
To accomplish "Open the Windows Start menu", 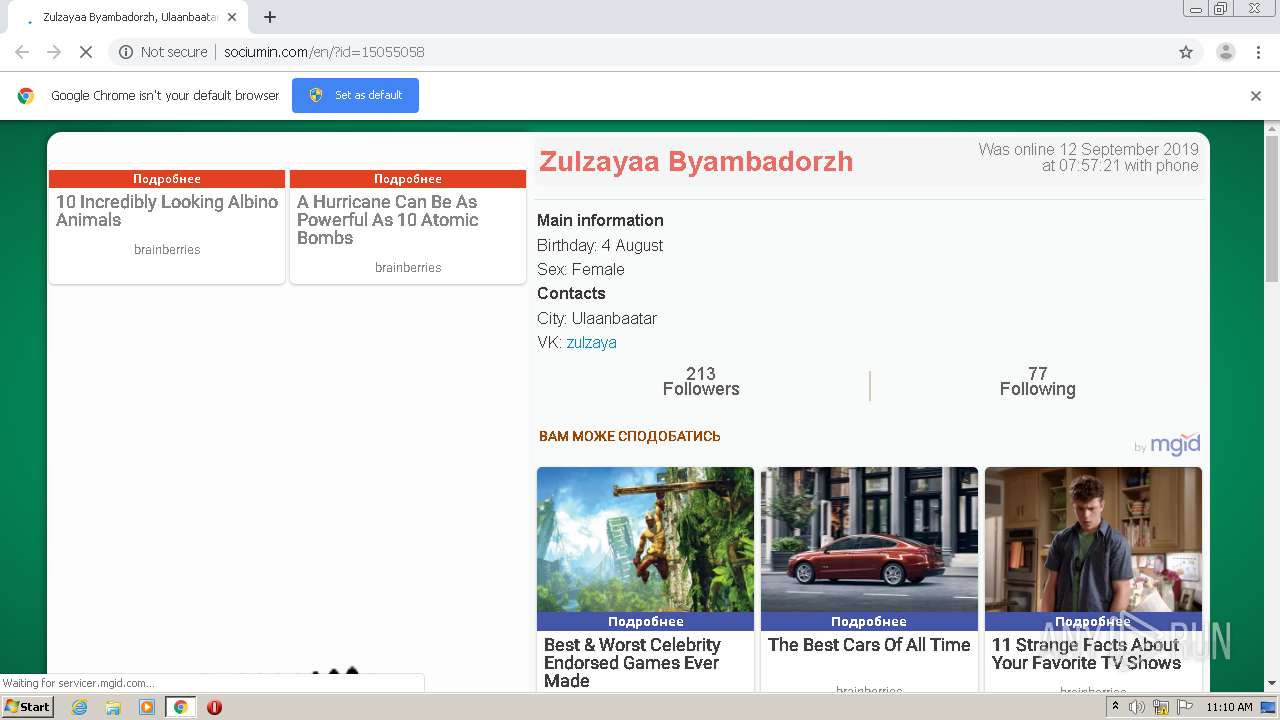I will pyautogui.click(x=28, y=706).
